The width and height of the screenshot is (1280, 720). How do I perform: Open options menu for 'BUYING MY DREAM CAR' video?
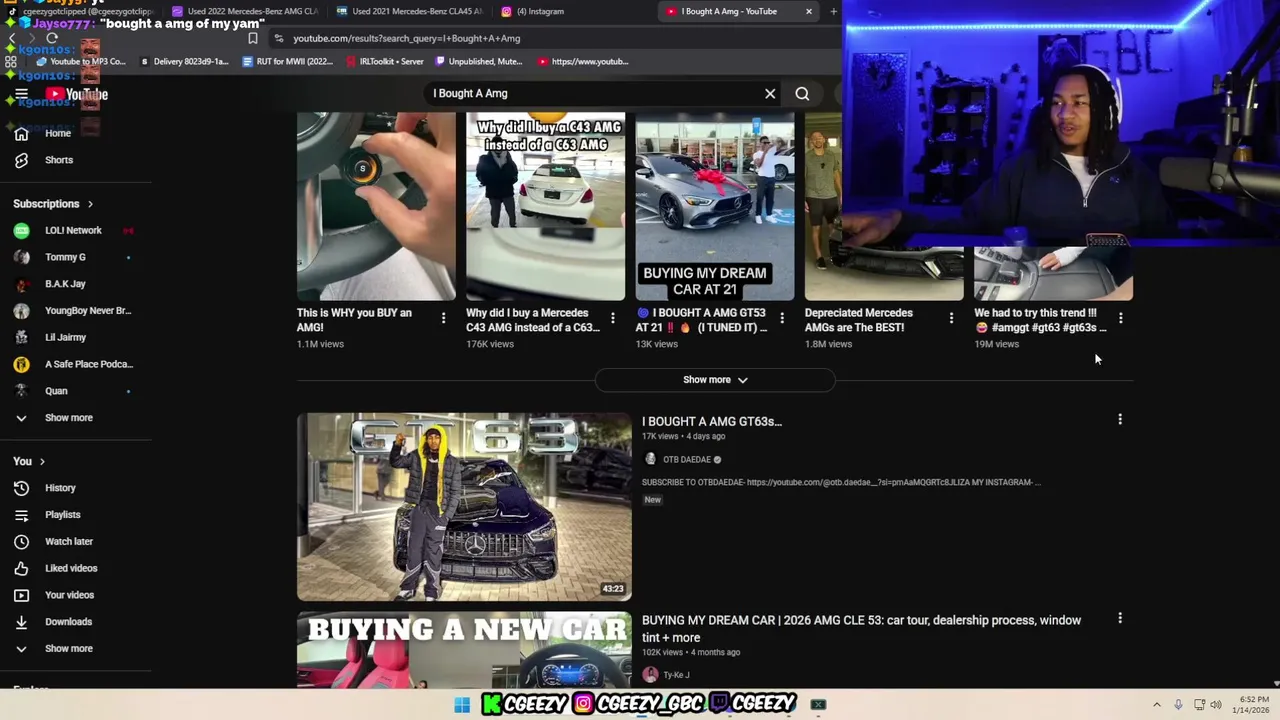pyautogui.click(x=1120, y=619)
